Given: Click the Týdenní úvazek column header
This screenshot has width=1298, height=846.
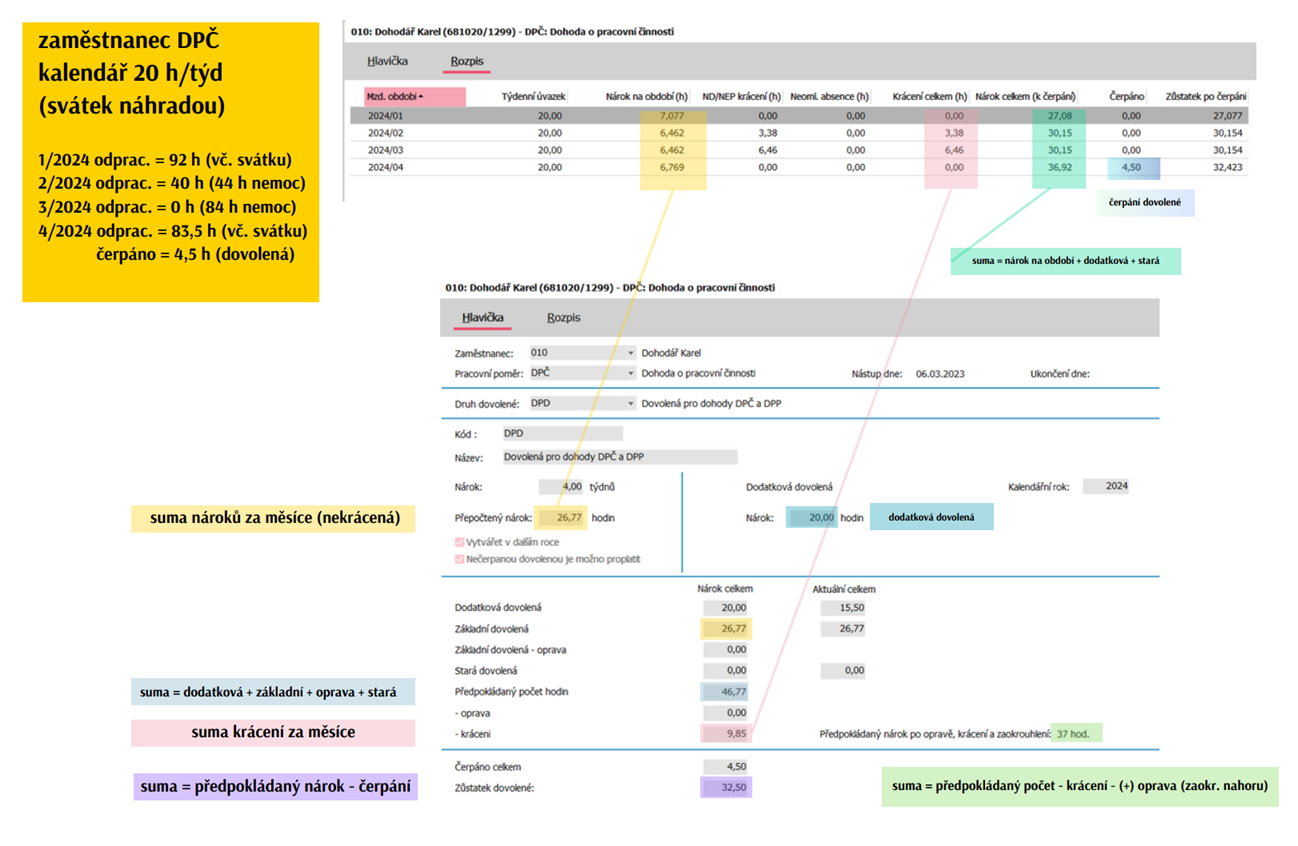Looking at the screenshot, I should click(x=533, y=97).
